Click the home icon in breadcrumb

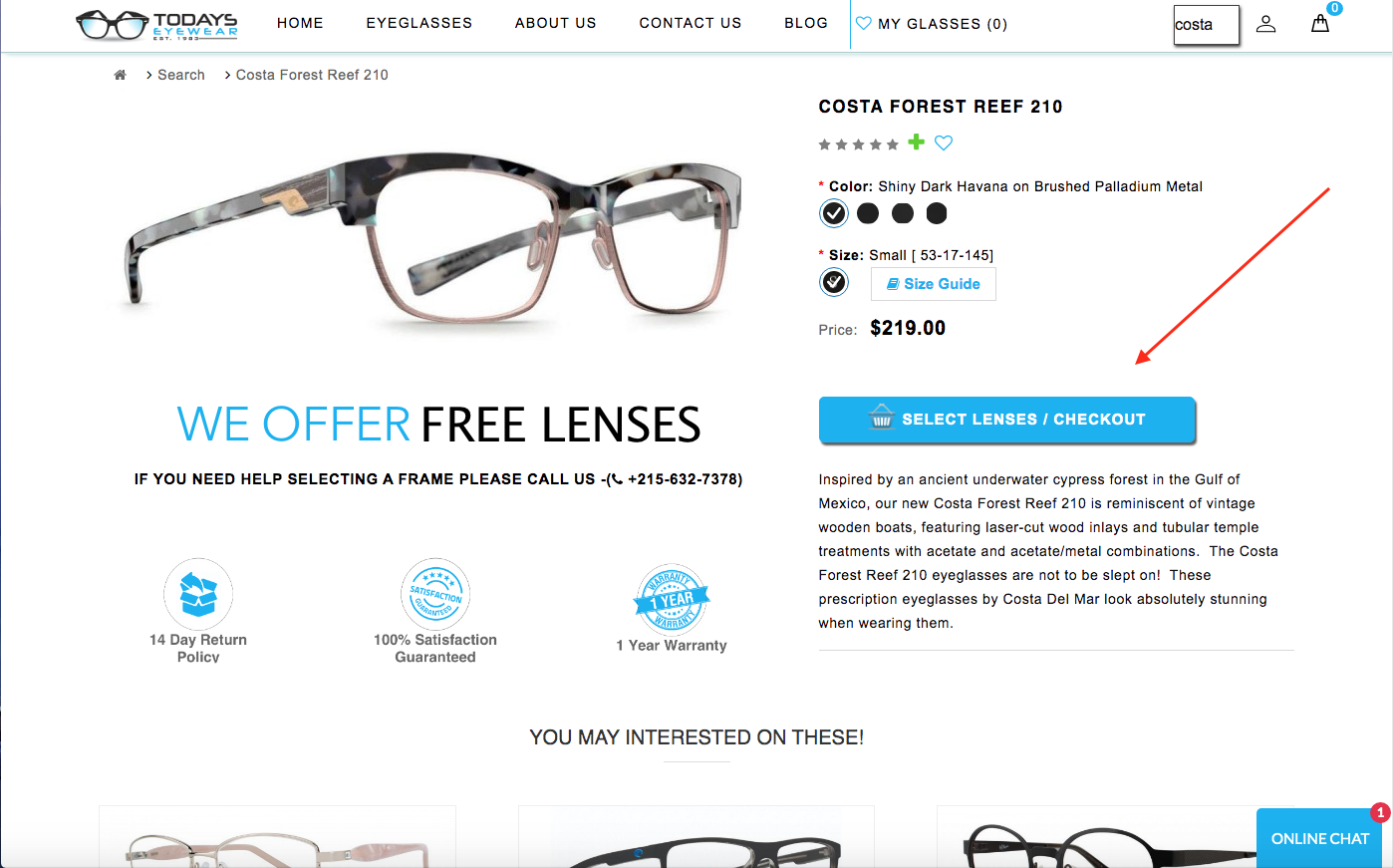point(120,75)
